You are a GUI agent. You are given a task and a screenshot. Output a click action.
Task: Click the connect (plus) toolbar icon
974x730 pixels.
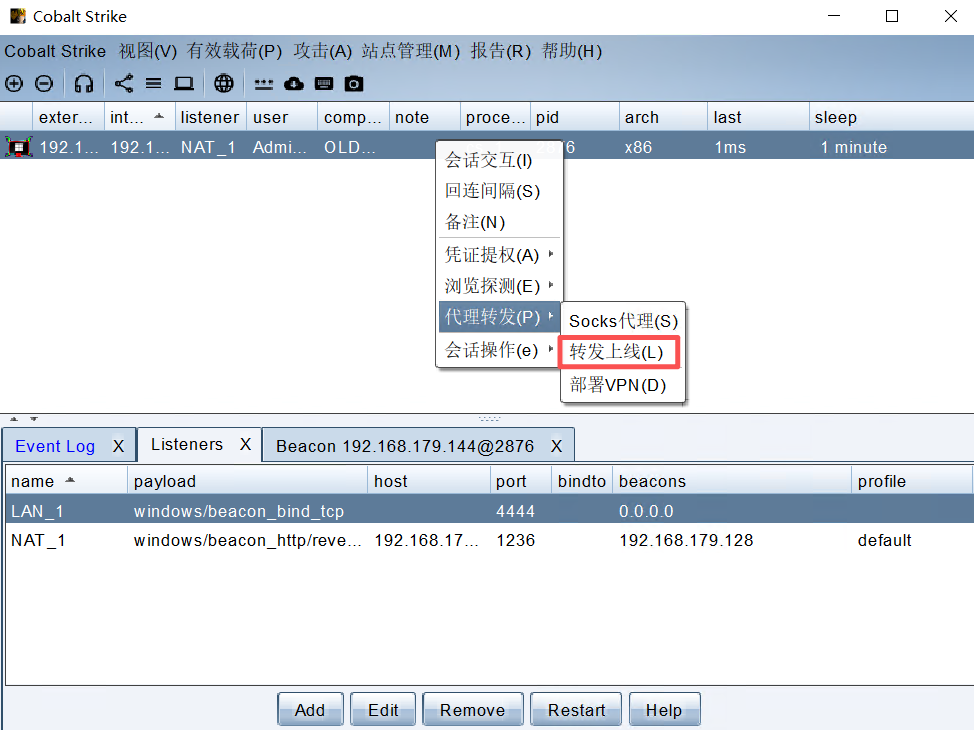14,83
